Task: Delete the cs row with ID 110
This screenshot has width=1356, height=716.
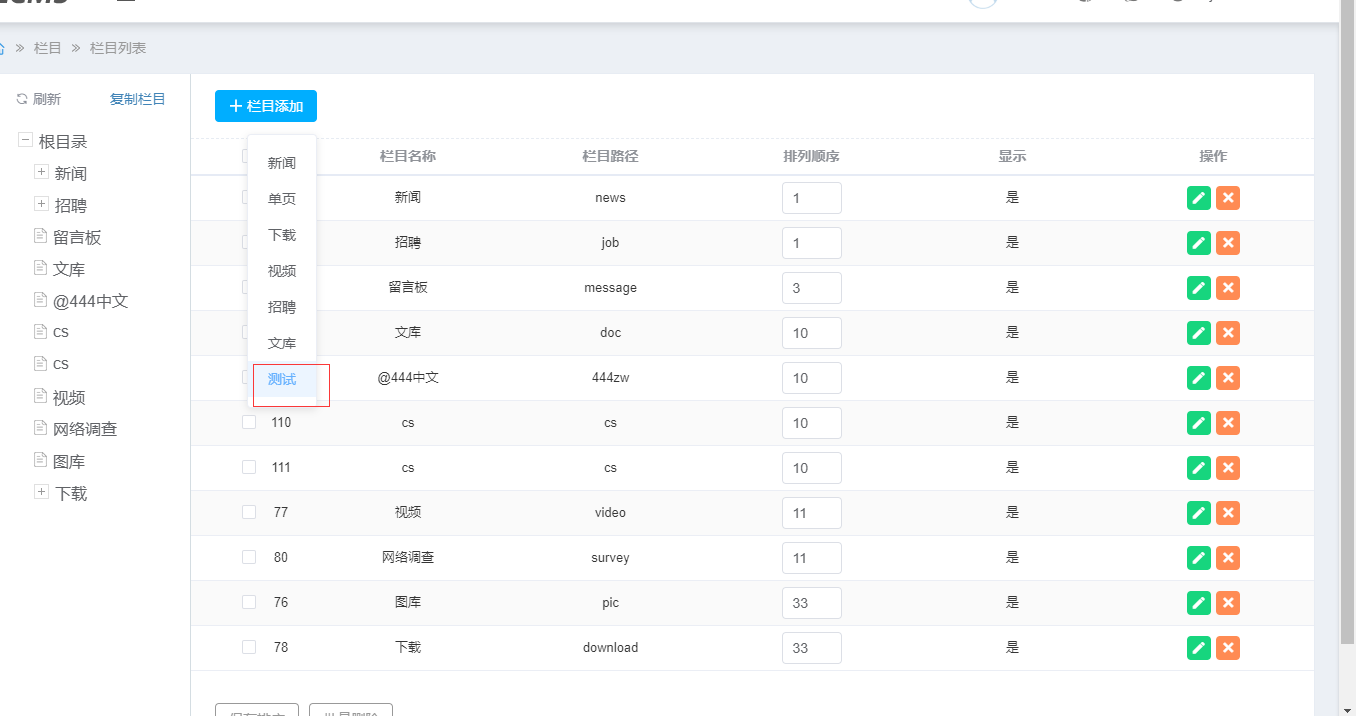Action: tap(1229, 423)
